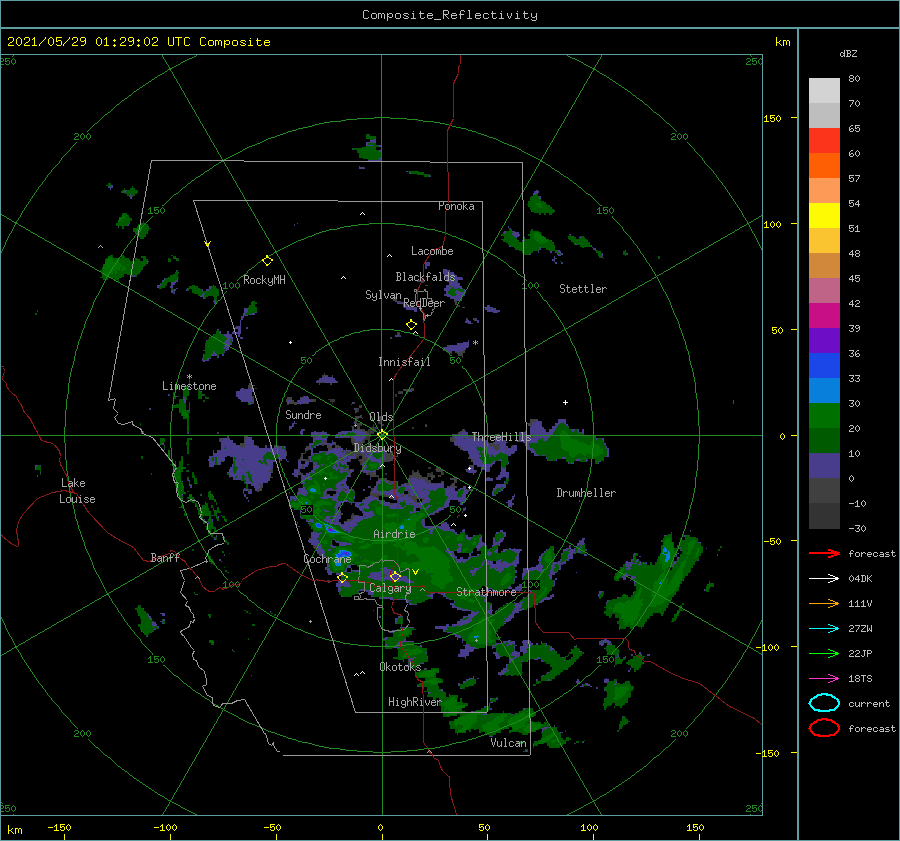900x841 pixels.
Task: Select the red 65 dBZ color swatch
Action: pyautogui.click(x=824, y=140)
